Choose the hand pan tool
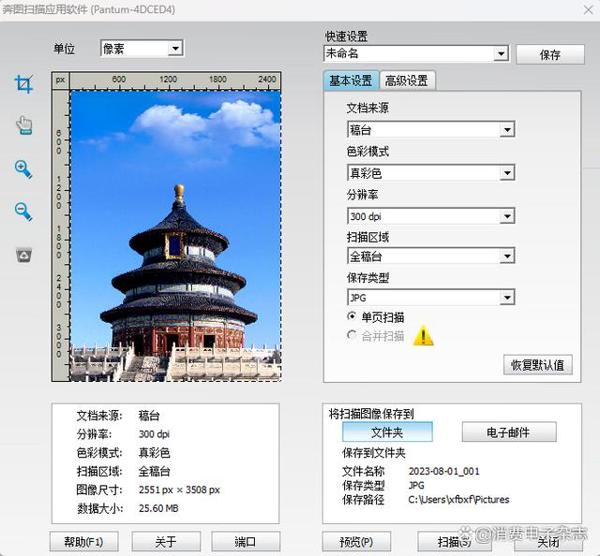Image resolution: width=600 pixels, height=556 pixels. [x=24, y=126]
